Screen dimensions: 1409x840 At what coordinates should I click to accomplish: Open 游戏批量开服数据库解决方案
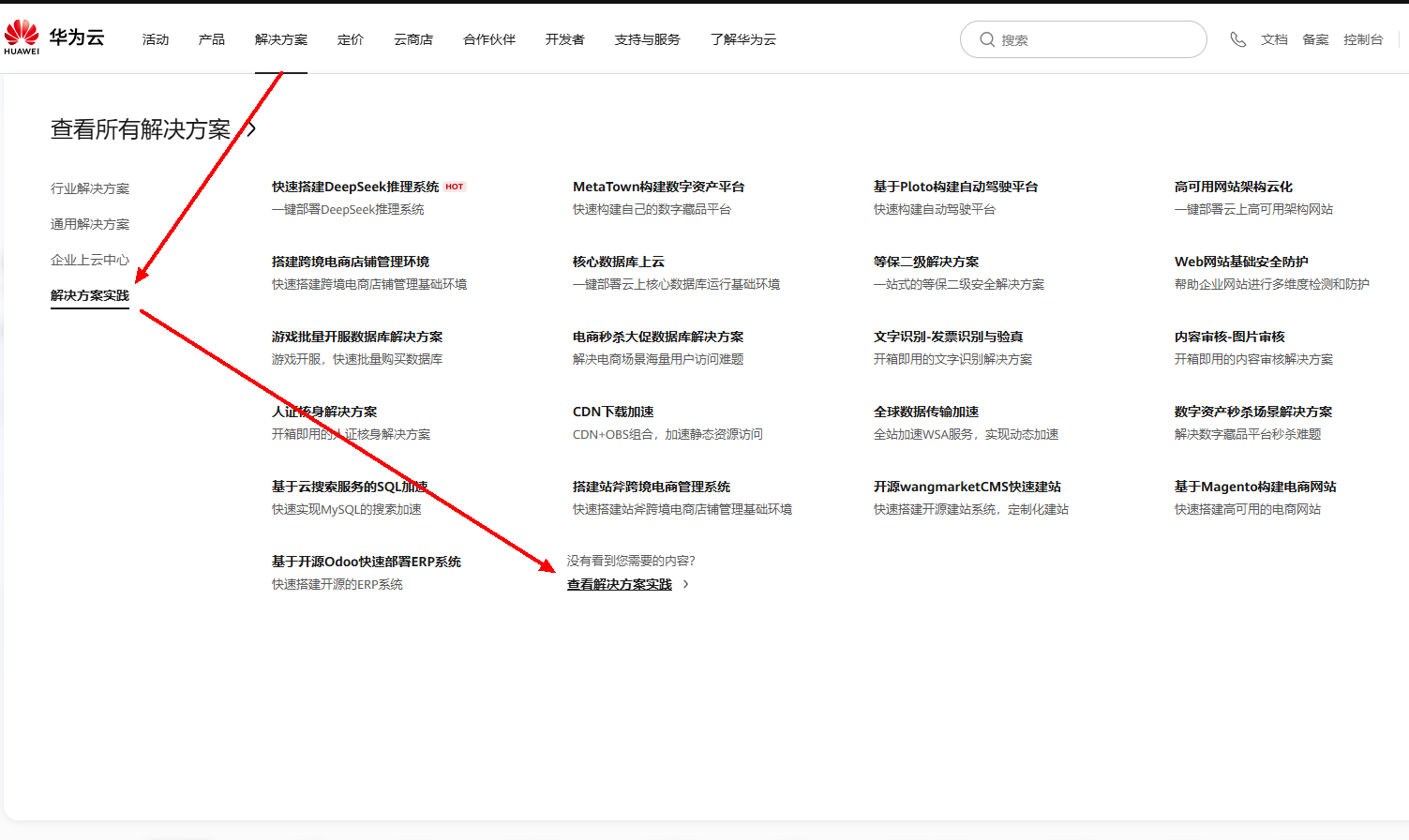click(x=357, y=337)
